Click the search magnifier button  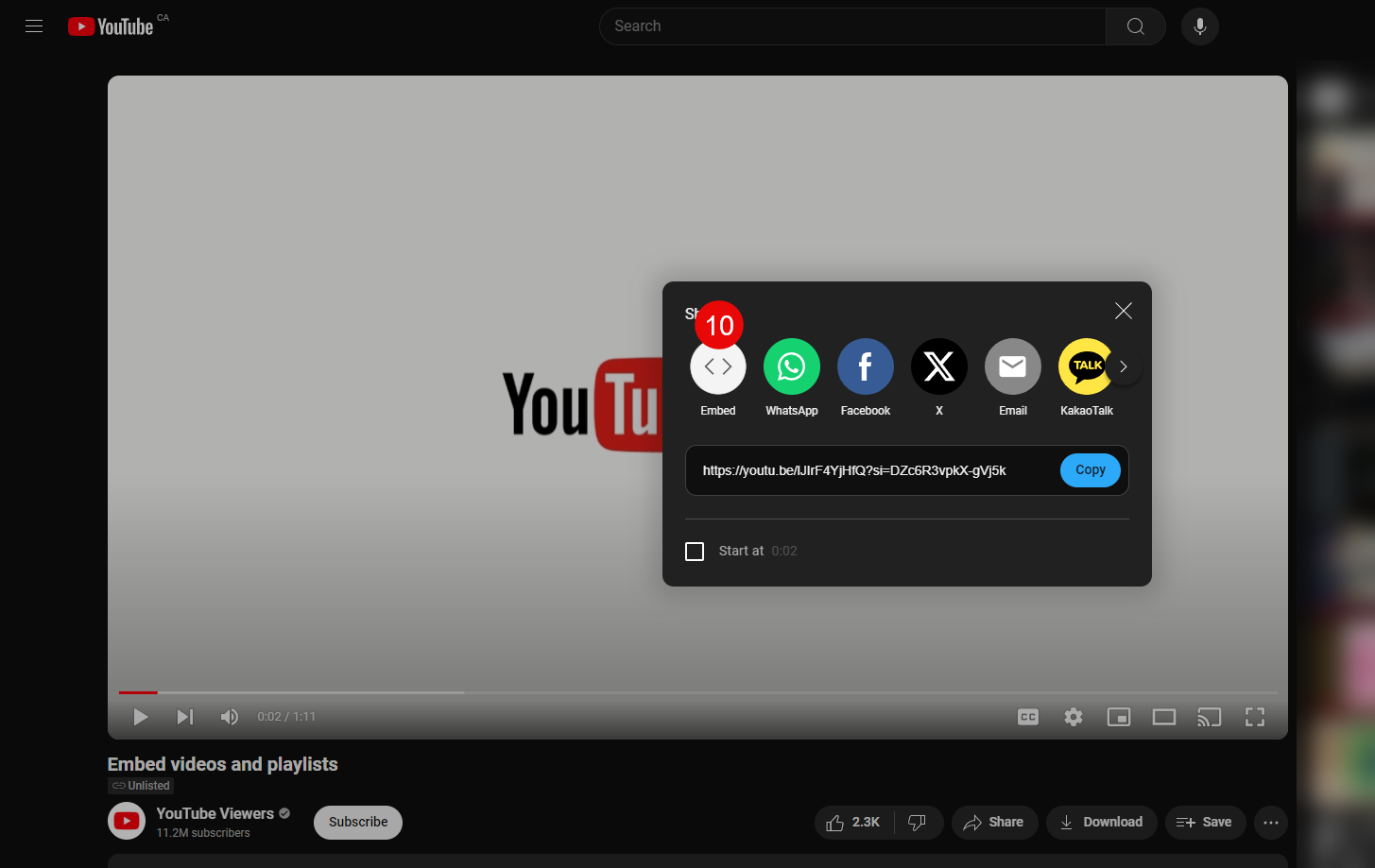click(1136, 26)
